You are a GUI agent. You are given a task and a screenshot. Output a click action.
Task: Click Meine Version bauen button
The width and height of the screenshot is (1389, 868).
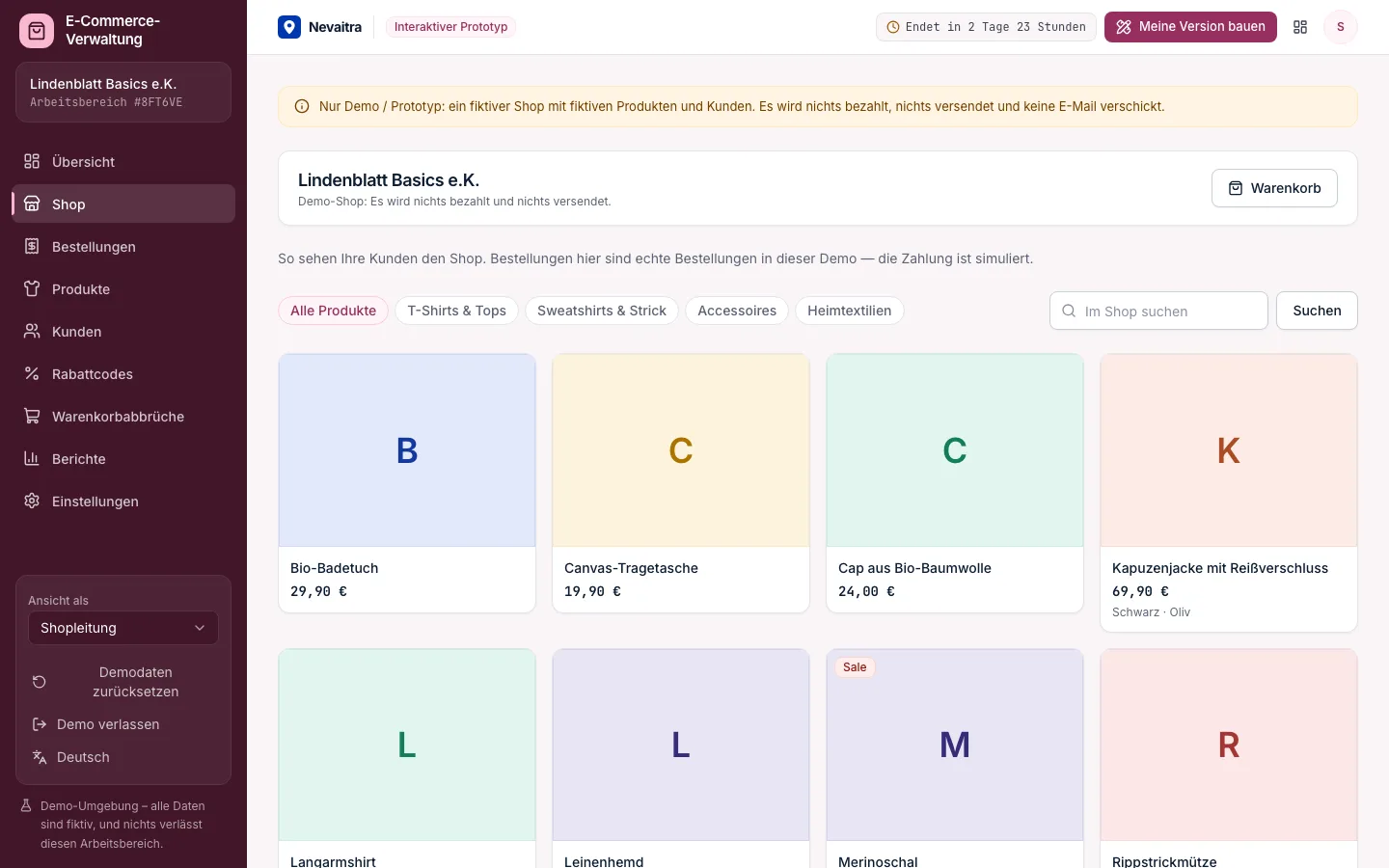pos(1190,27)
